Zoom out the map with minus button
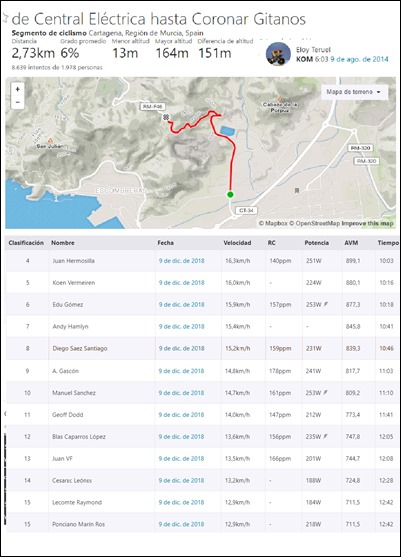 [x=18, y=102]
